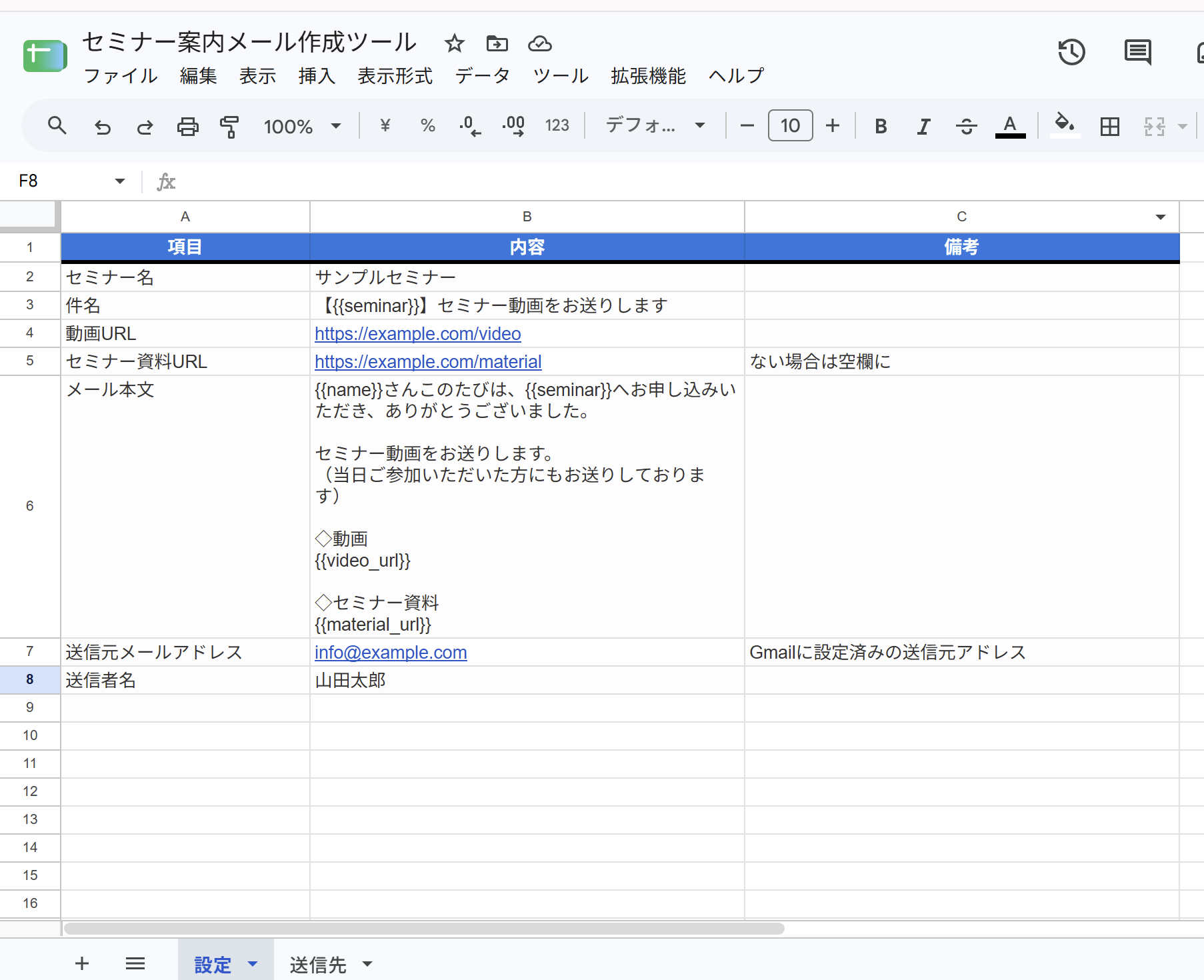
Task: Open the 挿入 menu
Action: coord(317,76)
